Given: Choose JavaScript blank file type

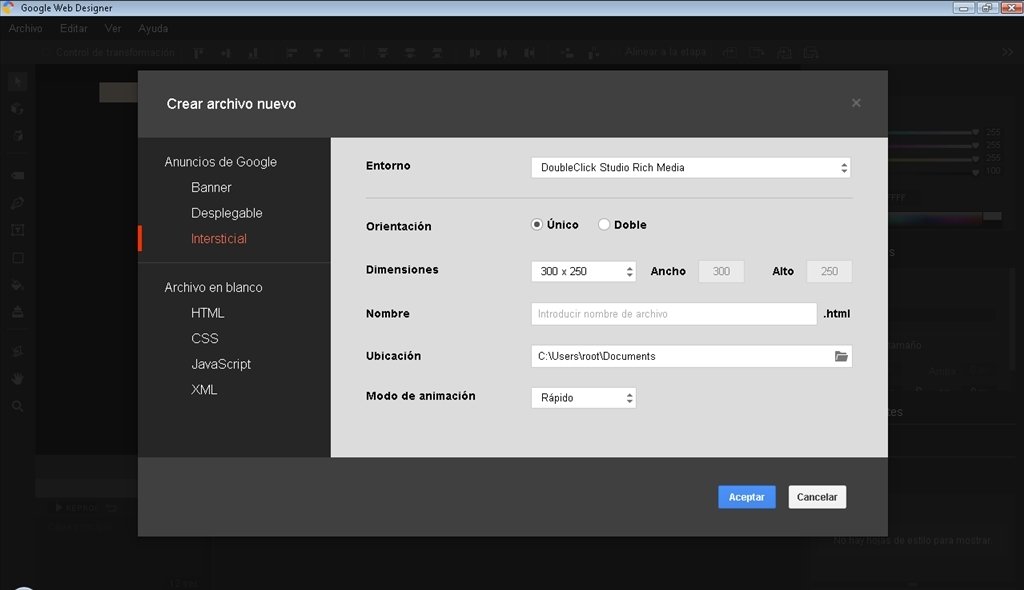Looking at the screenshot, I should tap(221, 364).
